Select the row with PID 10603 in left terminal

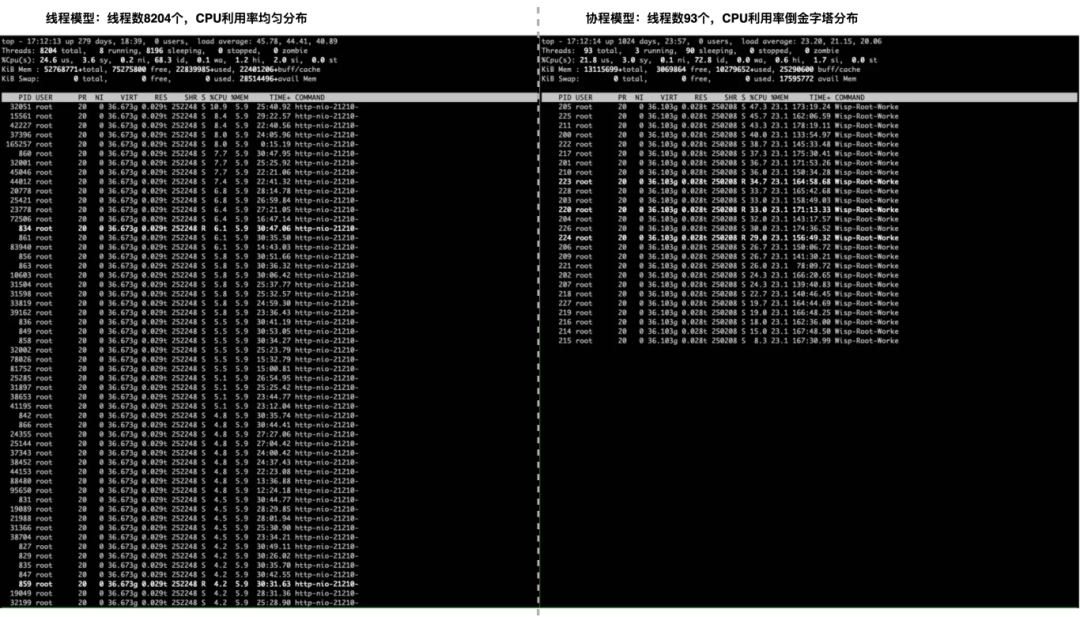tap(185, 275)
